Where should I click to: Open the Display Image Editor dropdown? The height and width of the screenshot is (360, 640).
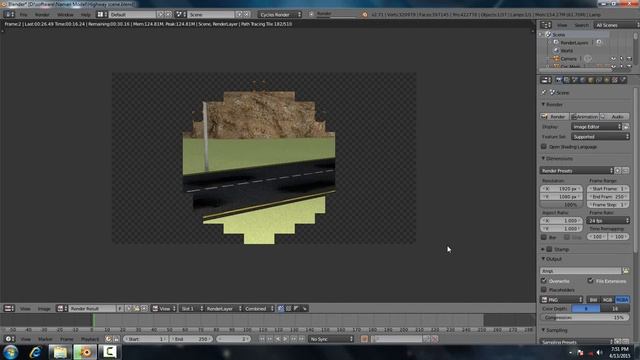pos(596,127)
